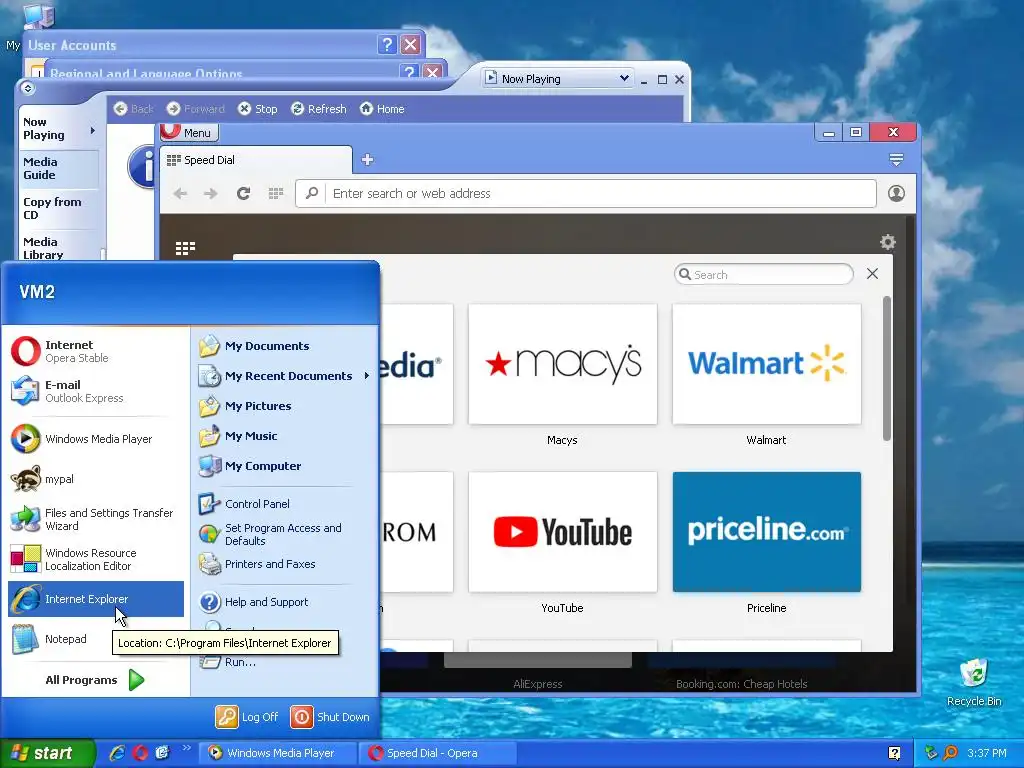The width and height of the screenshot is (1024, 768).
Task: Open Set Program Access and Defaults
Action: coord(285,534)
